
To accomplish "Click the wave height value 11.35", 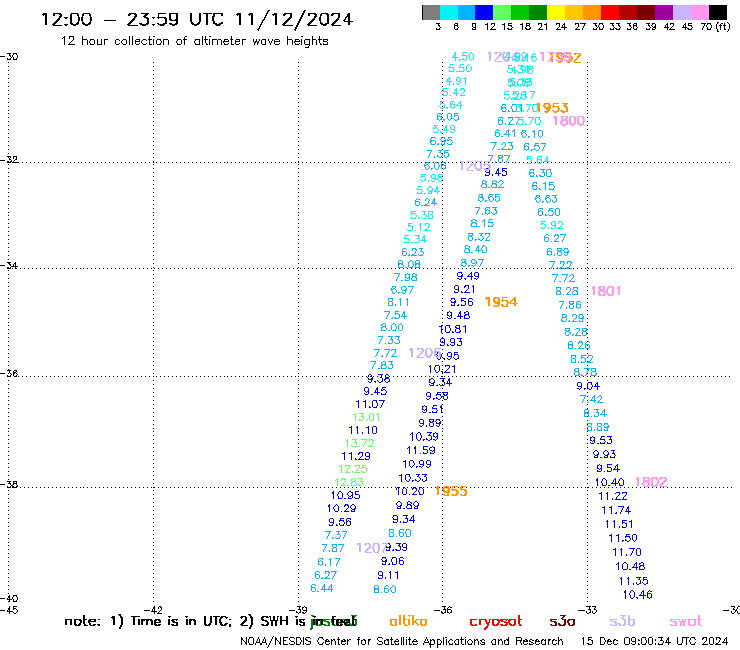I will pyautogui.click(x=633, y=581).
